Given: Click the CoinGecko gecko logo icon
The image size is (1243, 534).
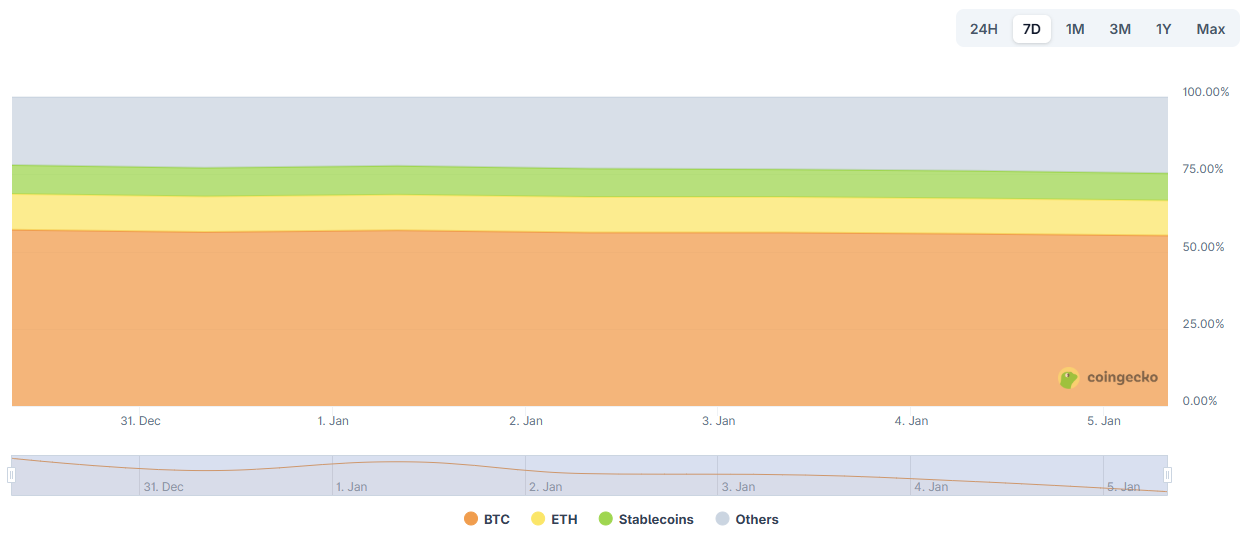Looking at the screenshot, I should click(x=1069, y=378).
